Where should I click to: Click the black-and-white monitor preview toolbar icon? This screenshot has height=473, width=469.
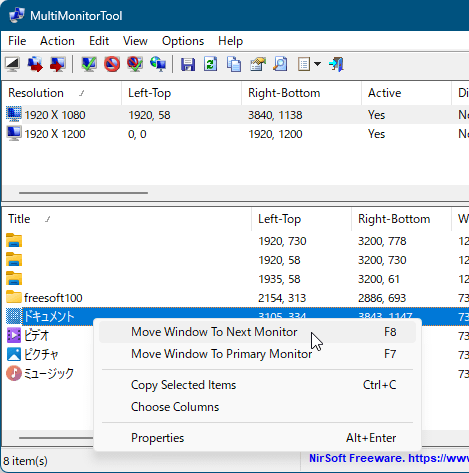click(x=13, y=64)
